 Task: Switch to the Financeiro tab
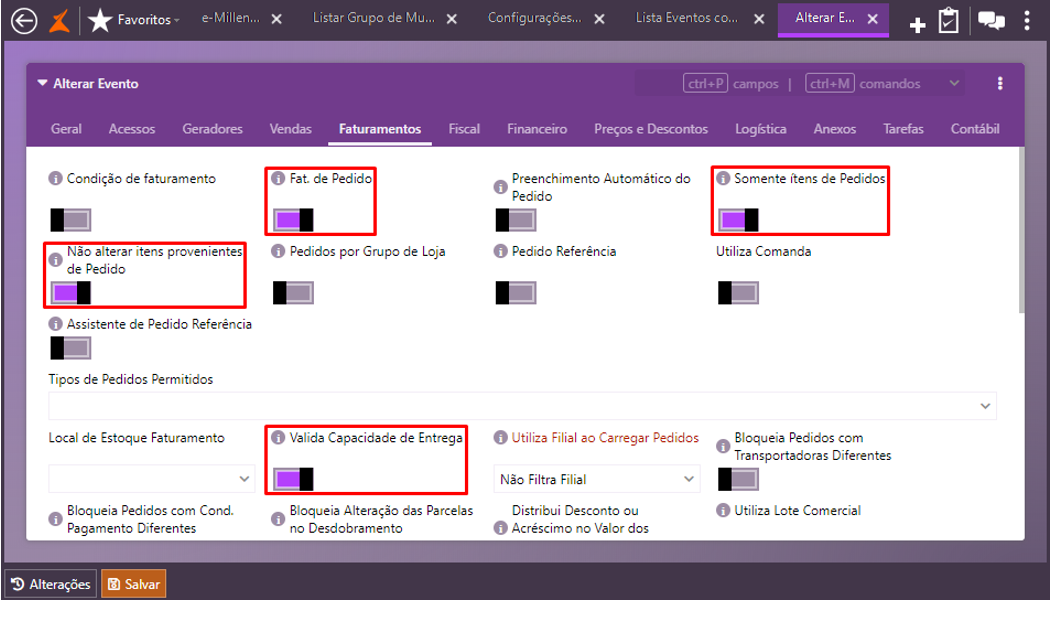537,129
